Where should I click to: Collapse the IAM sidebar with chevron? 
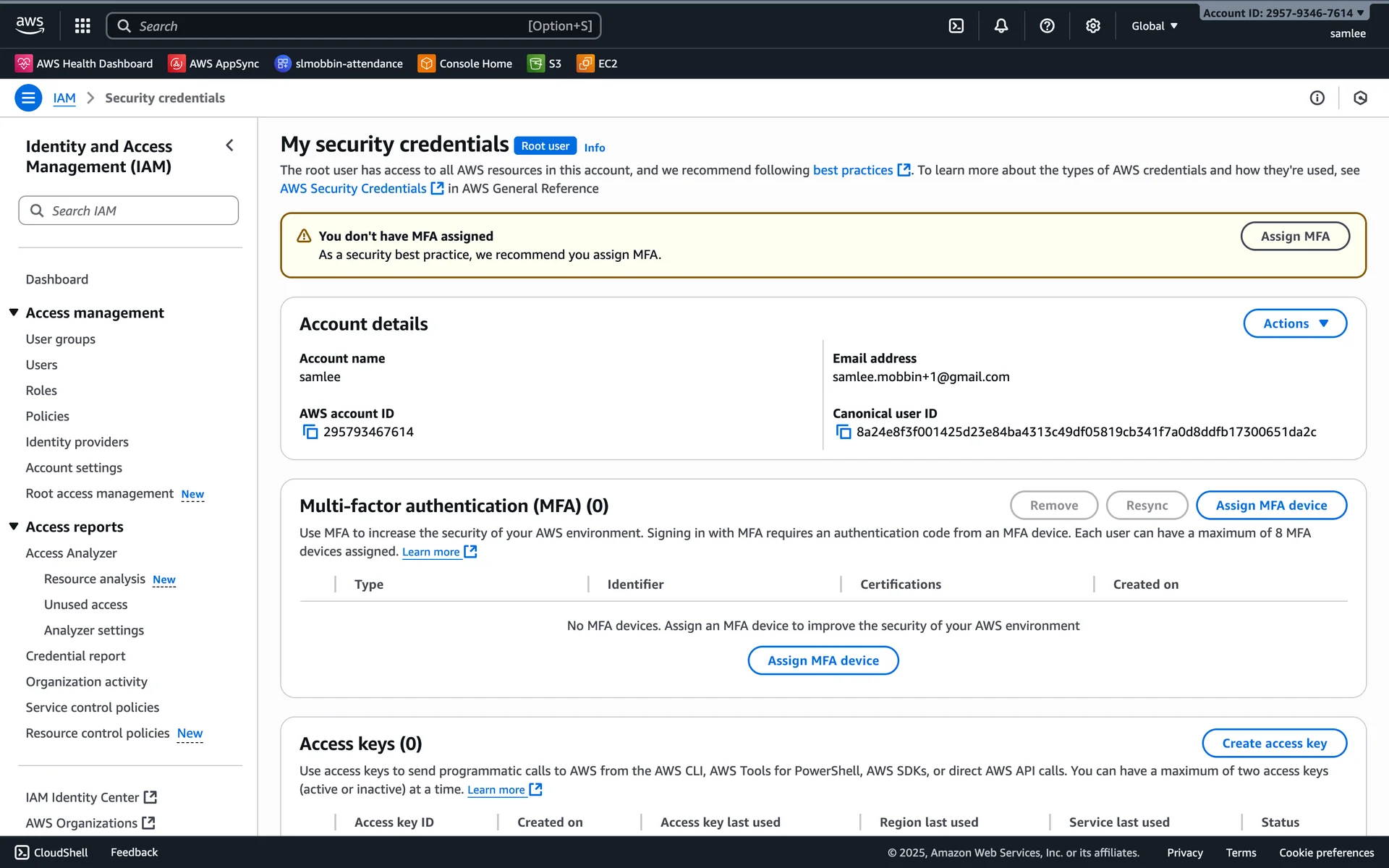click(229, 145)
